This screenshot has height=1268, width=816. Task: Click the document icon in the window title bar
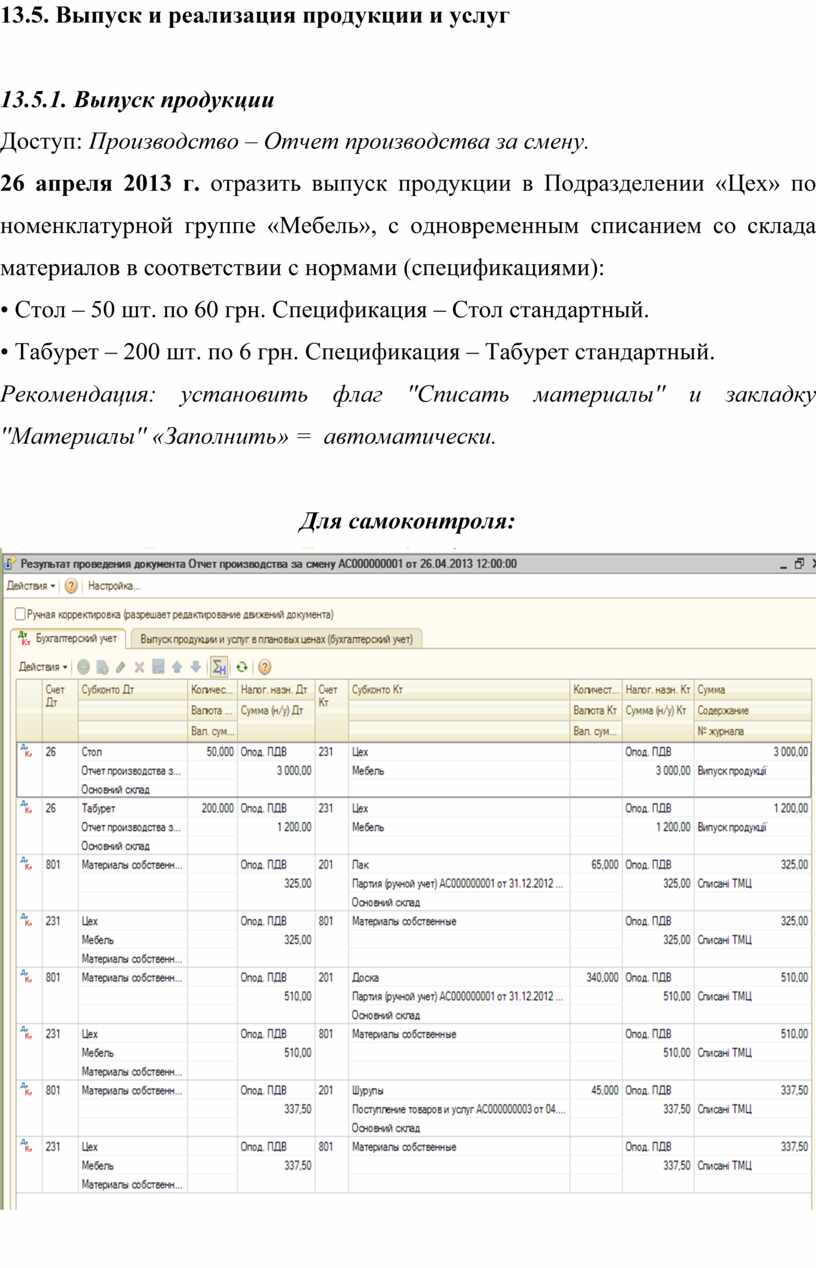pyautogui.click(x=9, y=564)
